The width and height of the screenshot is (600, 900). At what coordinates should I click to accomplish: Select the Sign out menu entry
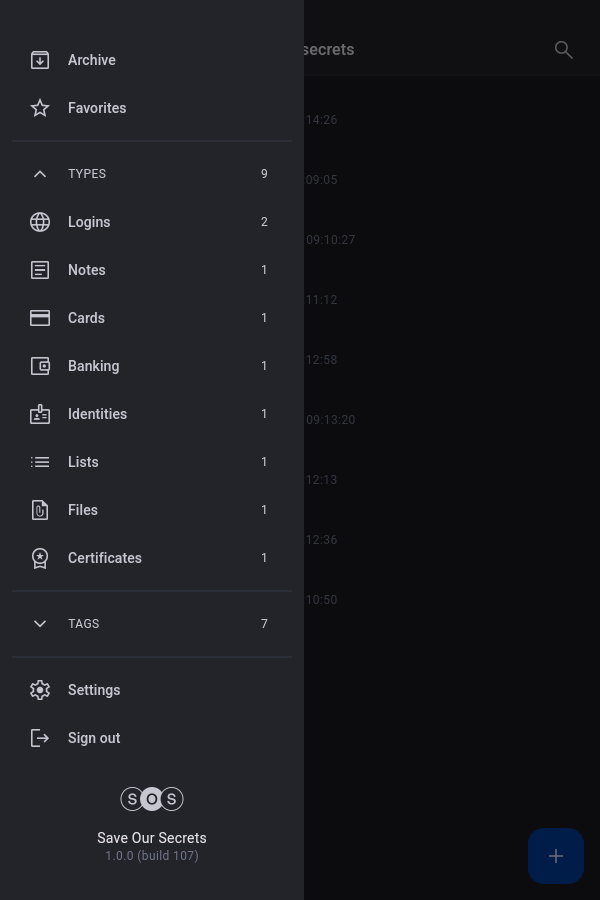click(94, 738)
